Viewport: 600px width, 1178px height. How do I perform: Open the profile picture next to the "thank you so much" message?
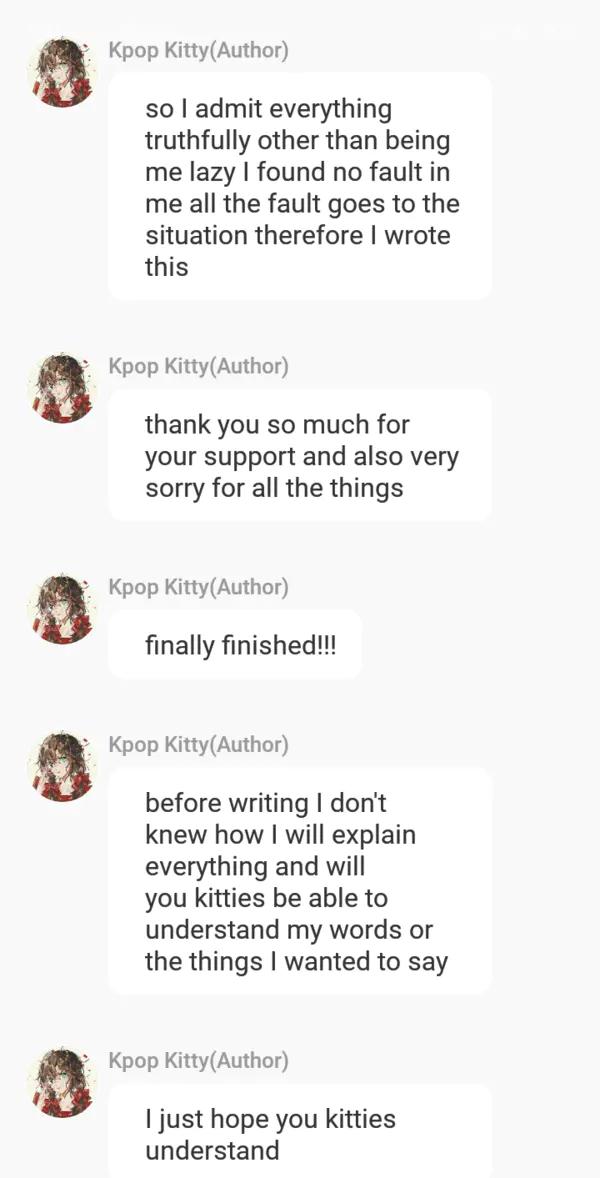63,388
